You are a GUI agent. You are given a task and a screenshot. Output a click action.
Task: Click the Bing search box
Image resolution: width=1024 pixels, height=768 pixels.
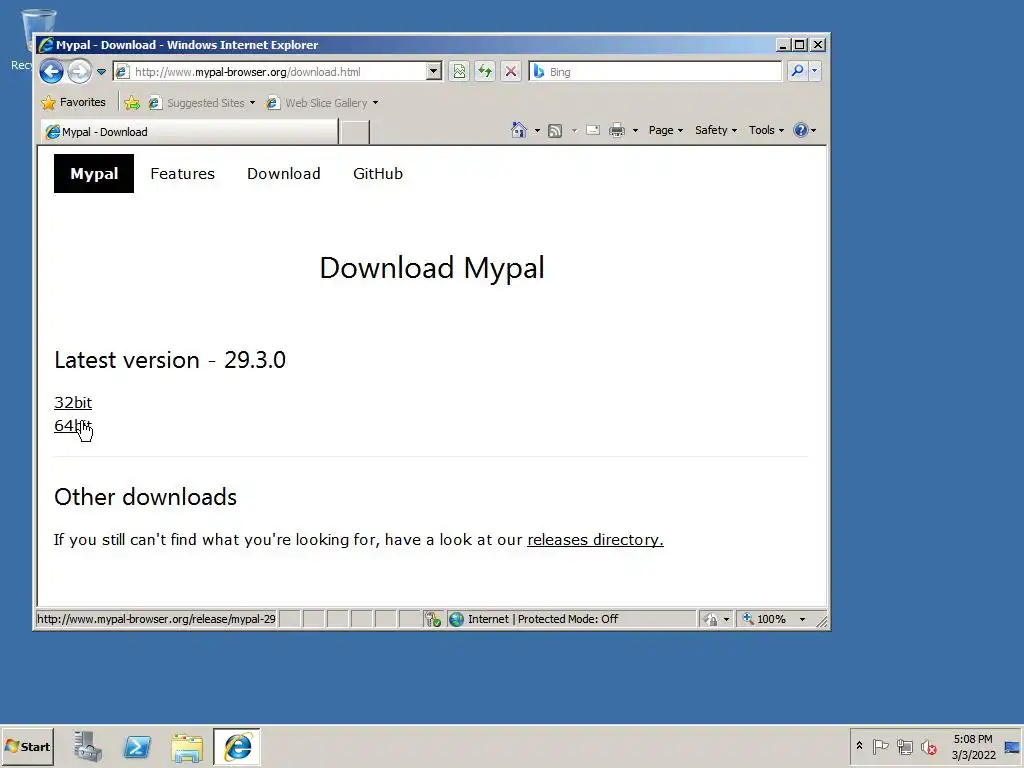coord(655,71)
